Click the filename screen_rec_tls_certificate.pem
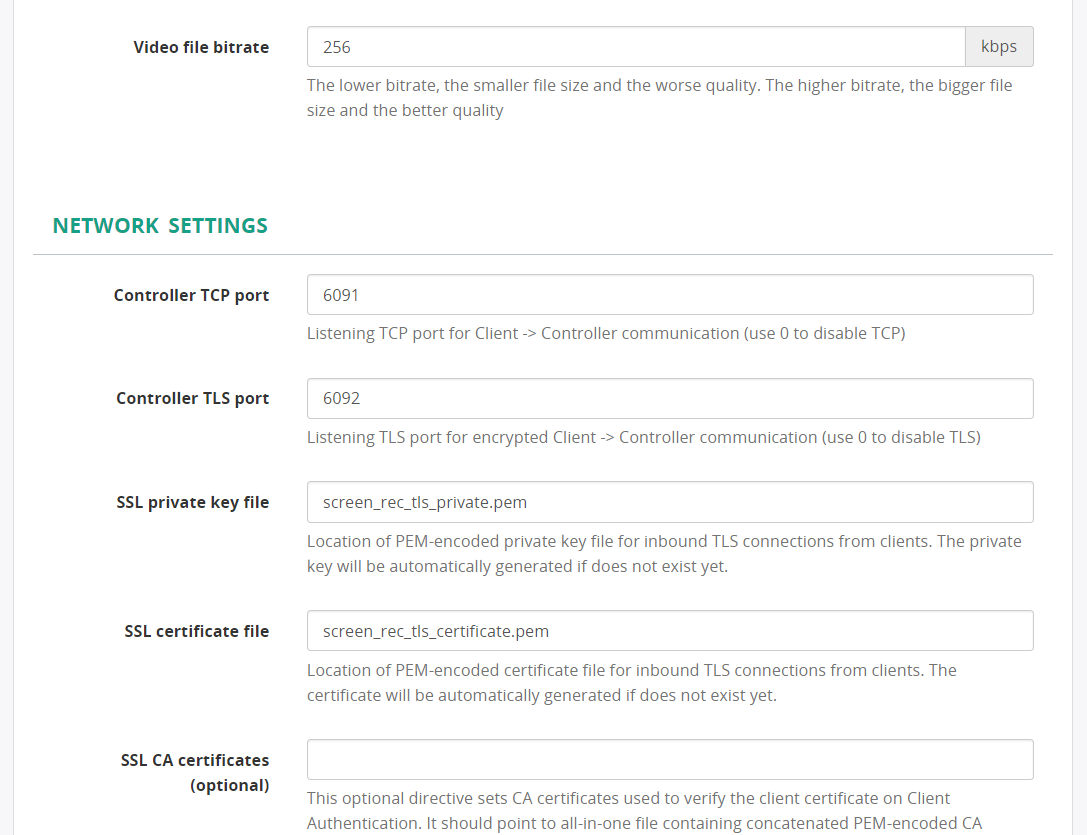This screenshot has height=835, width=1087. tap(434, 631)
